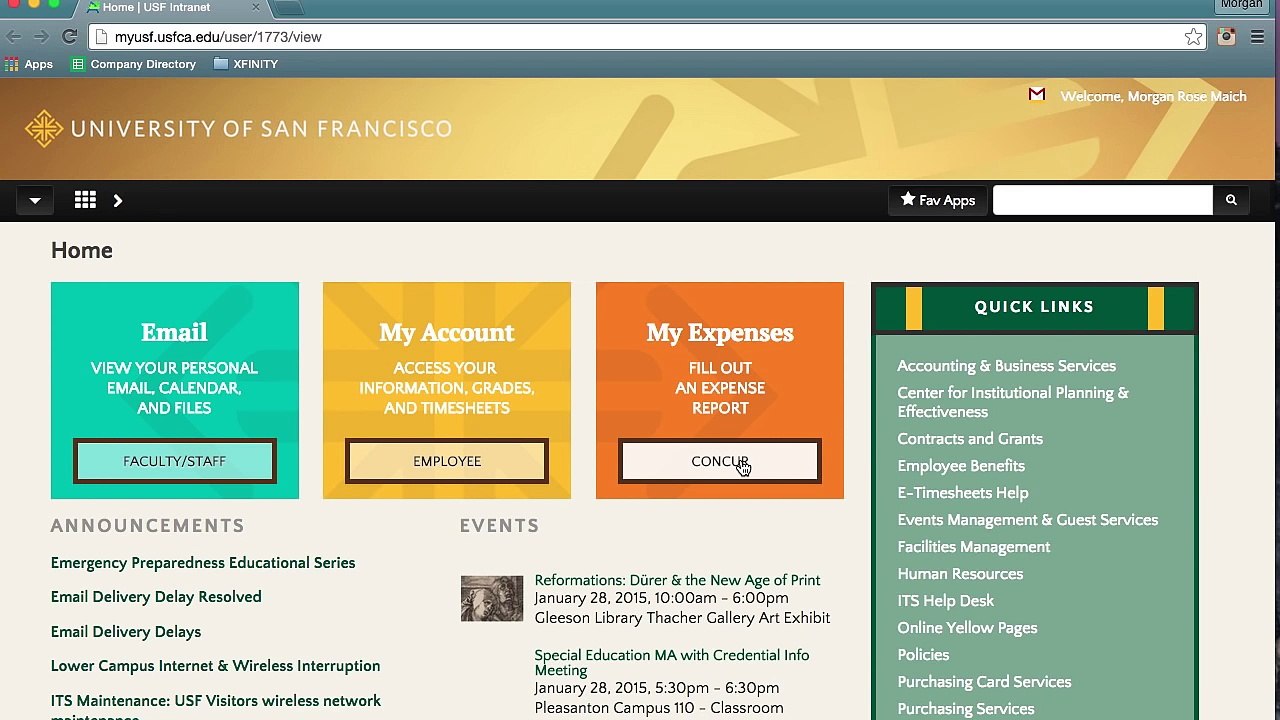Open the XFINITY bookmarks folder
Screen dimensions: 1280x720
(x=246, y=64)
